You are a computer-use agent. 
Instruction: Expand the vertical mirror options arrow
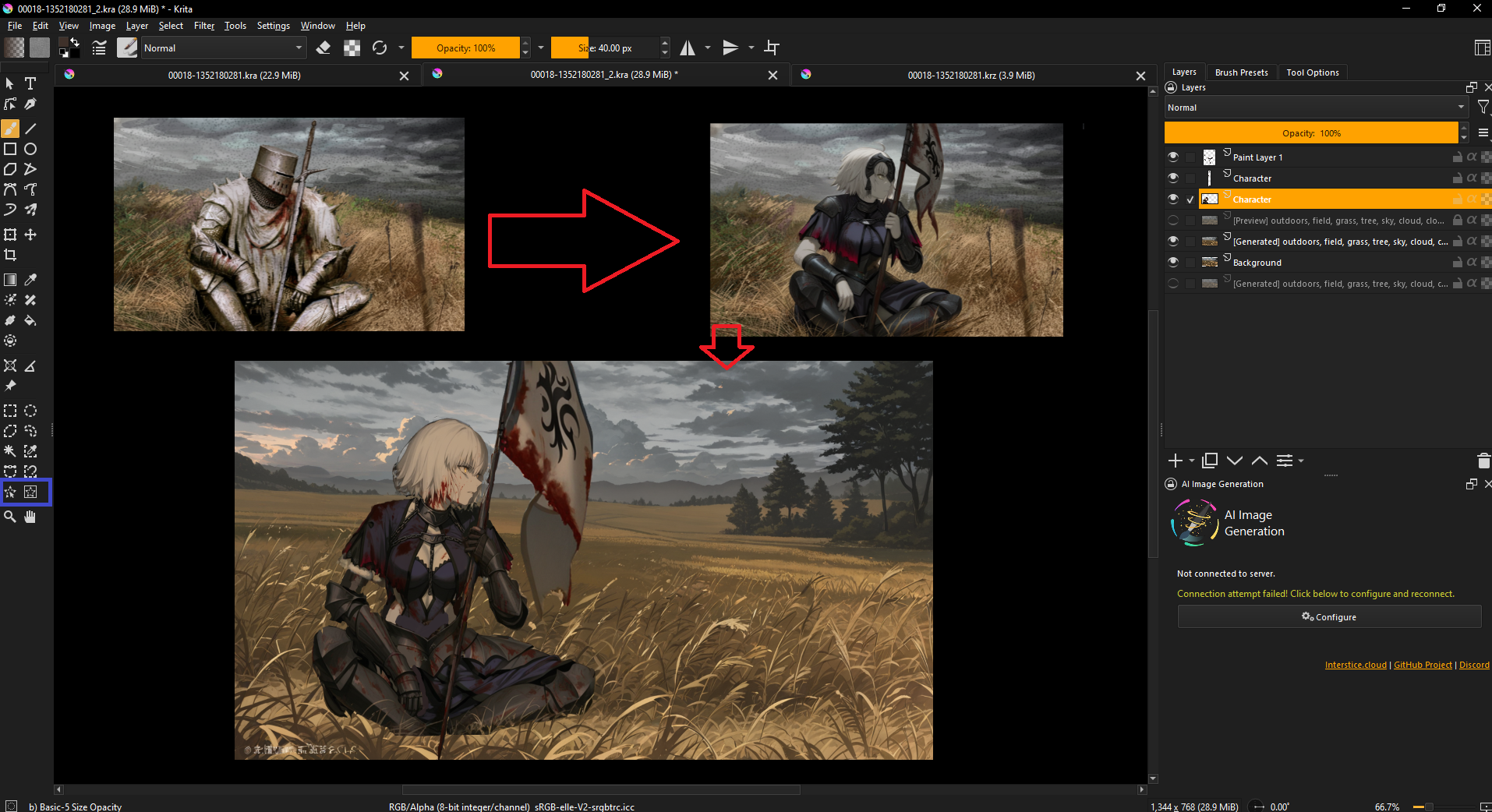click(x=751, y=48)
